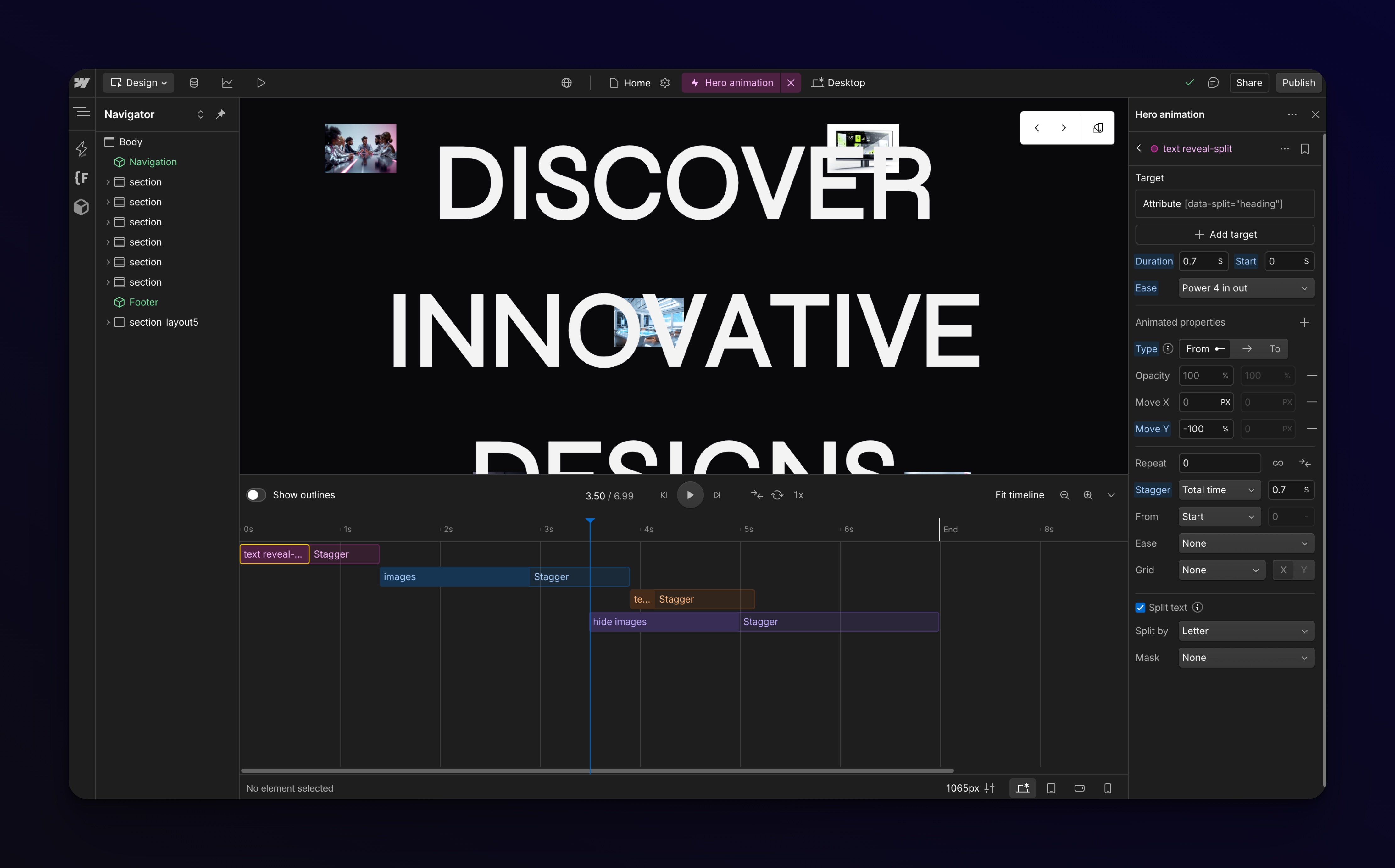1395x868 pixels.
Task: Click the Preview play icon in top bar
Action: [261, 83]
